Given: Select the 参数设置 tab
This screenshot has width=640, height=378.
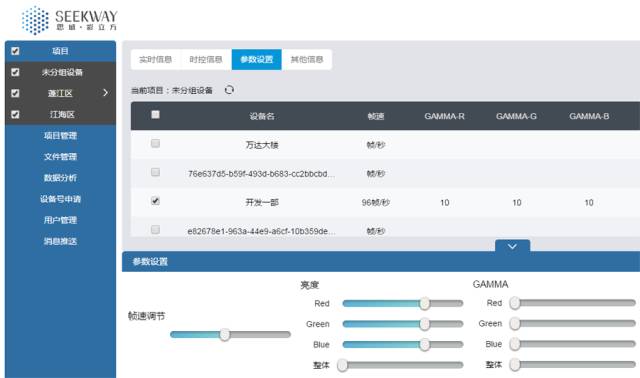Looking at the screenshot, I should click(257, 60).
